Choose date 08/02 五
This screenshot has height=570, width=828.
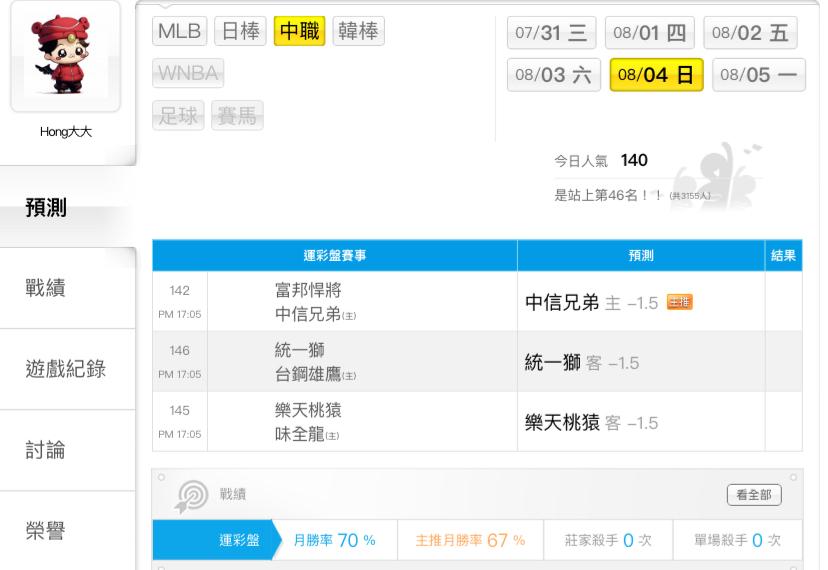point(750,33)
